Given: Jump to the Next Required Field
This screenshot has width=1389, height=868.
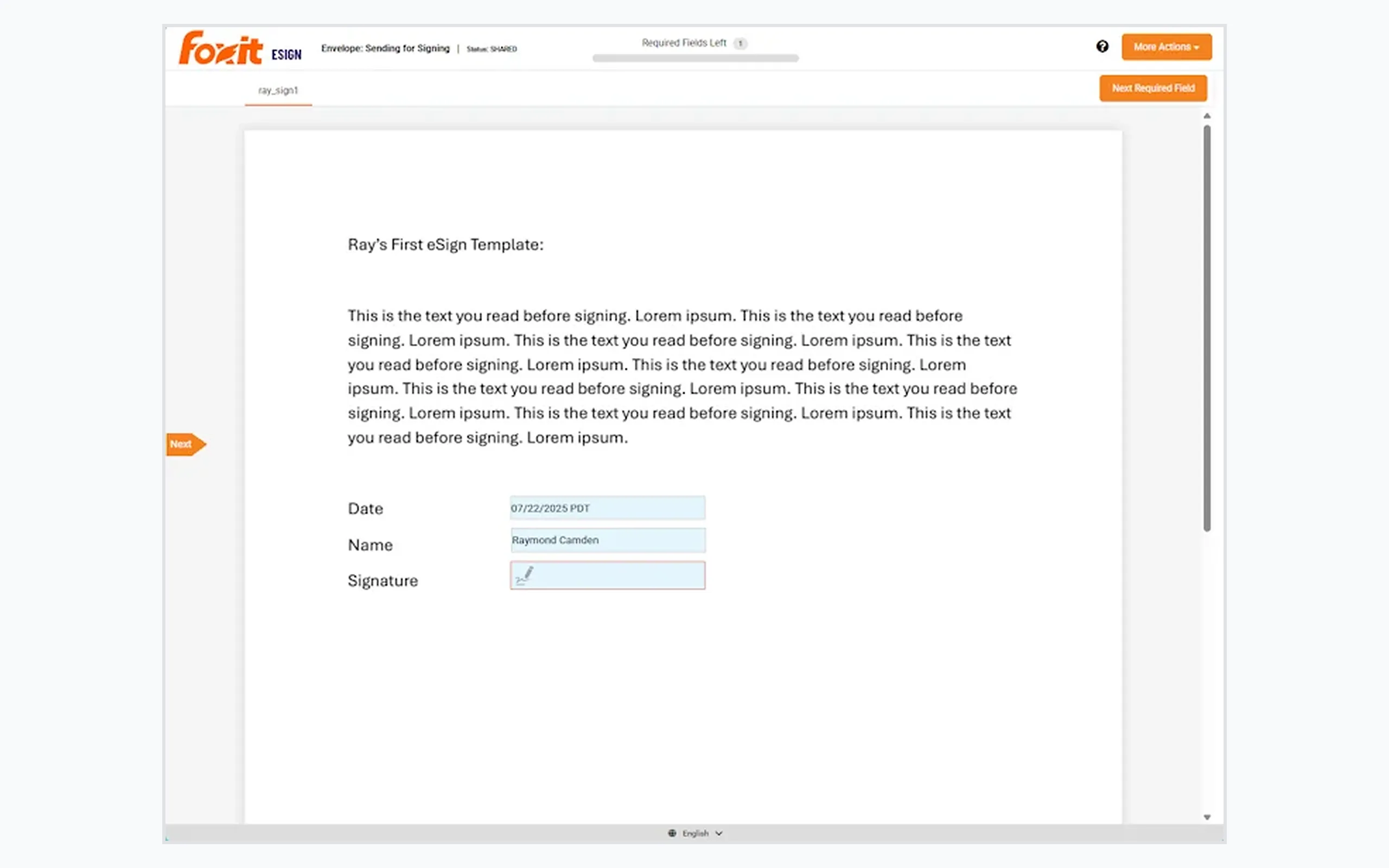Looking at the screenshot, I should pos(1152,88).
